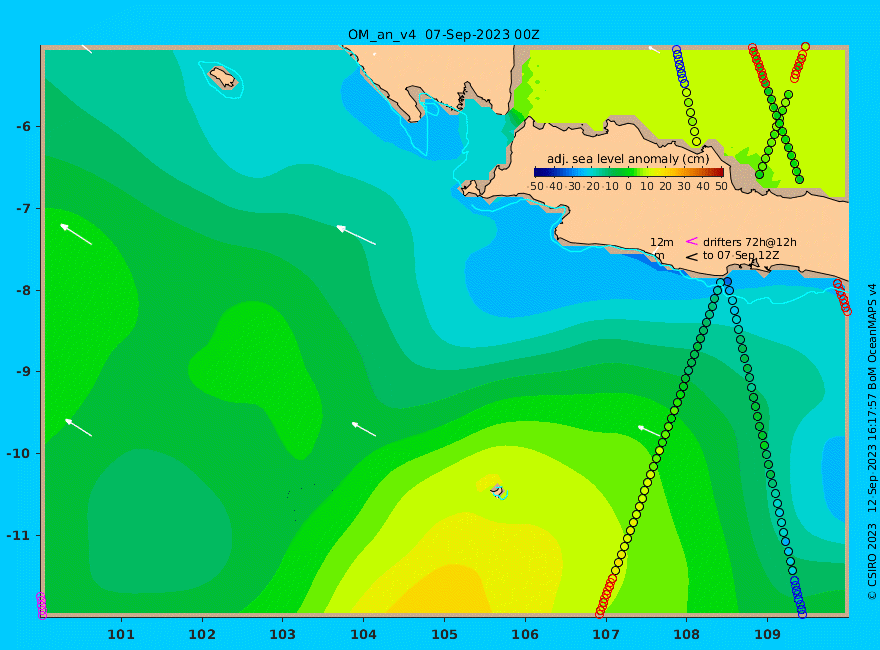Image resolution: width=880 pixels, height=650 pixels.
Task: Click the -10 latitude axis label
Action: pos(20,453)
